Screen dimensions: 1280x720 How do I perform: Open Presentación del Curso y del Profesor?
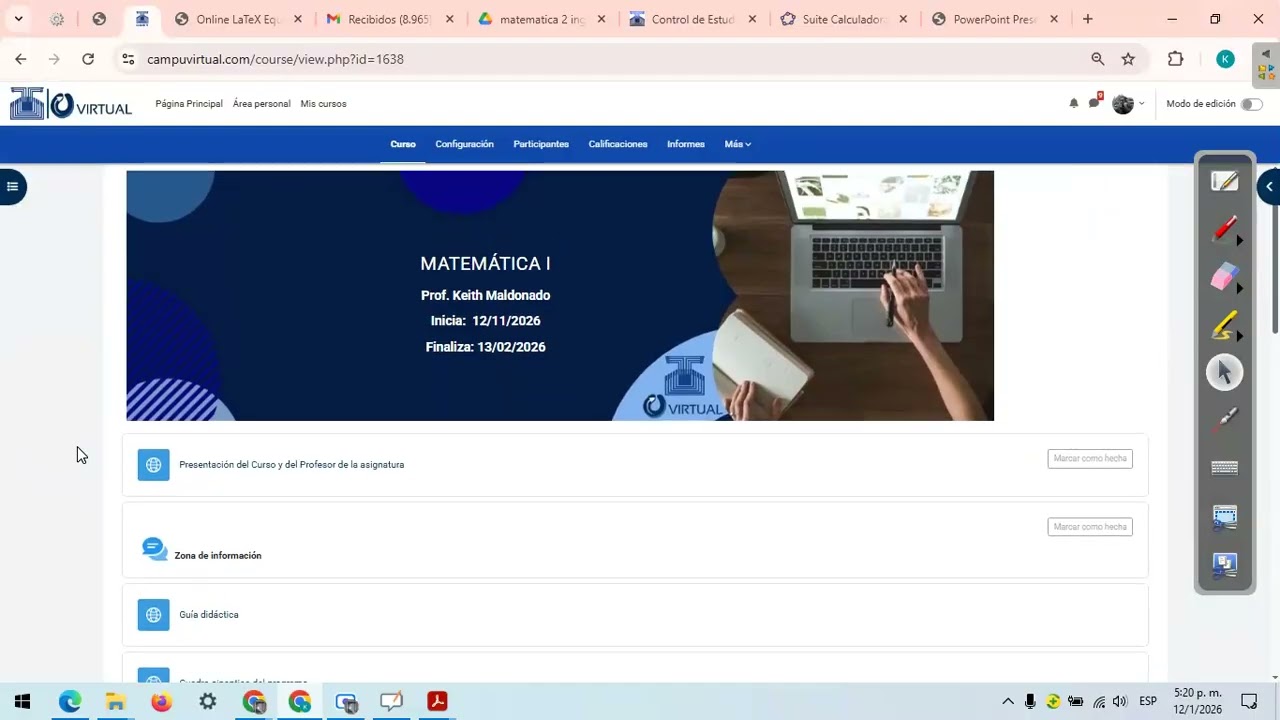[292, 465]
